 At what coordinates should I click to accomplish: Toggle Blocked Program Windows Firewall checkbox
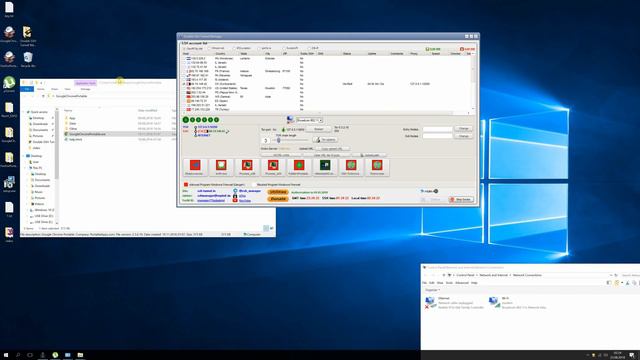pos(254,184)
